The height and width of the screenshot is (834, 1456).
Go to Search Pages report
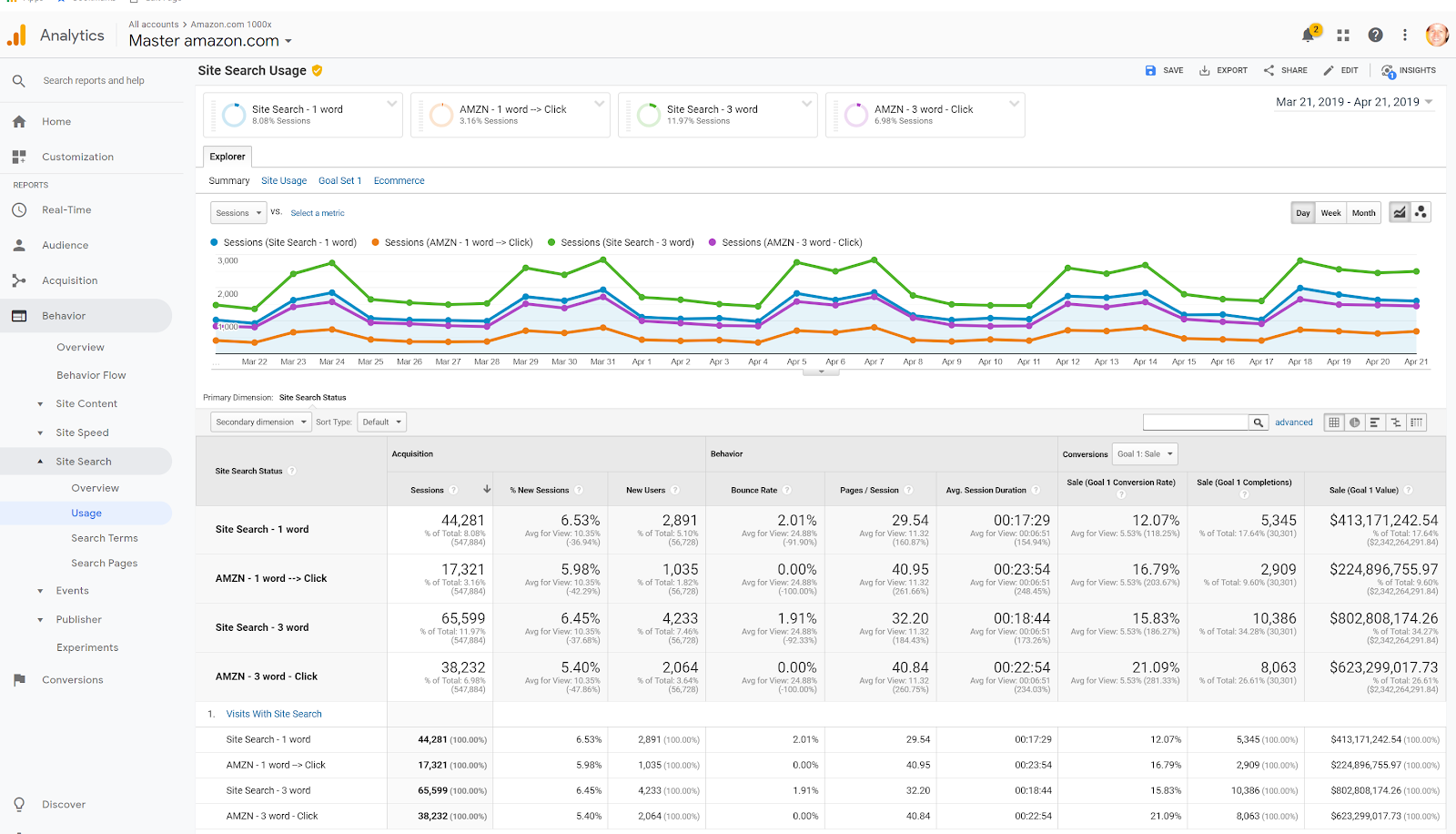[x=105, y=564]
